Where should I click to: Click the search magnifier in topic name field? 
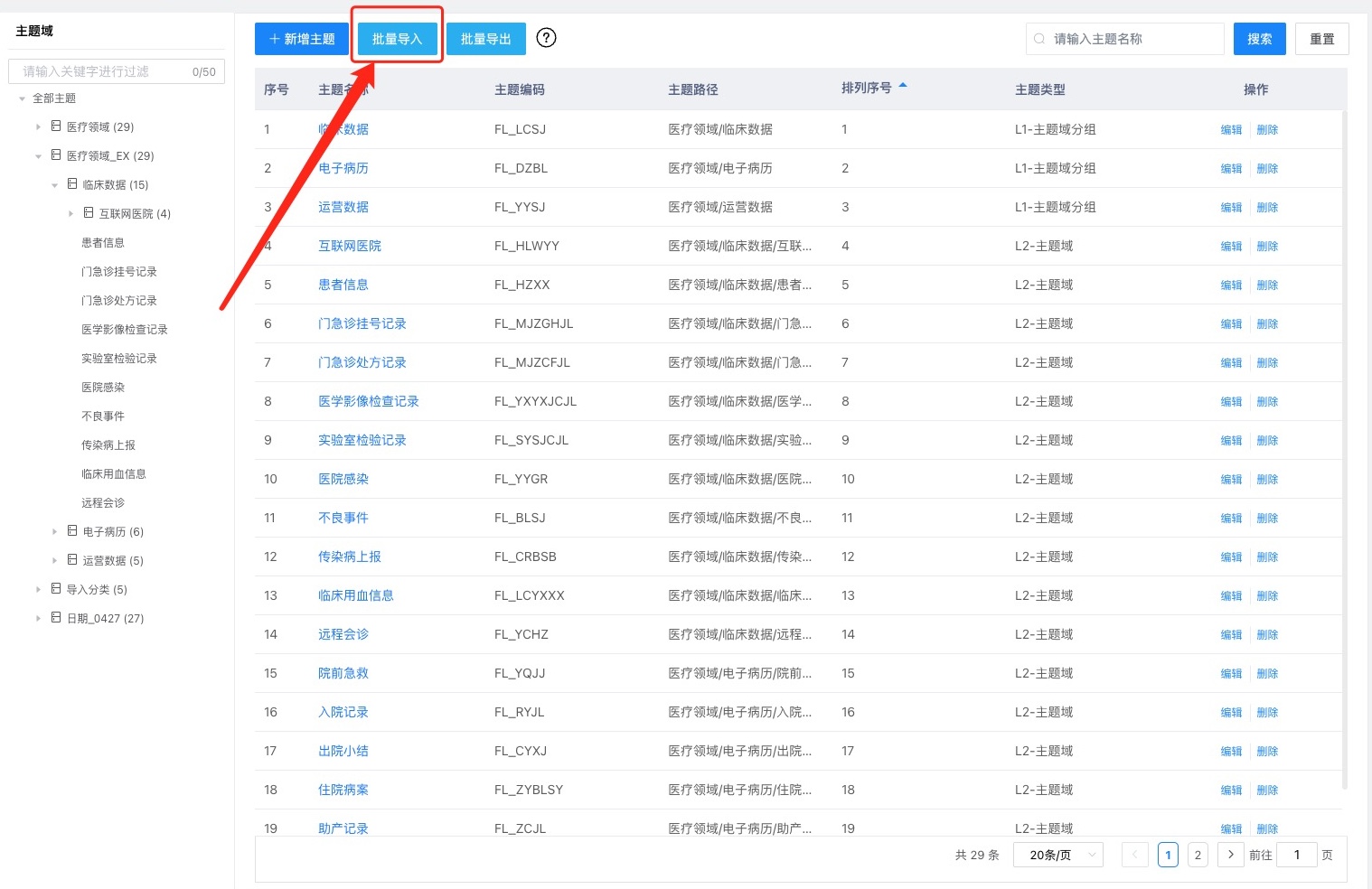pos(1039,39)
